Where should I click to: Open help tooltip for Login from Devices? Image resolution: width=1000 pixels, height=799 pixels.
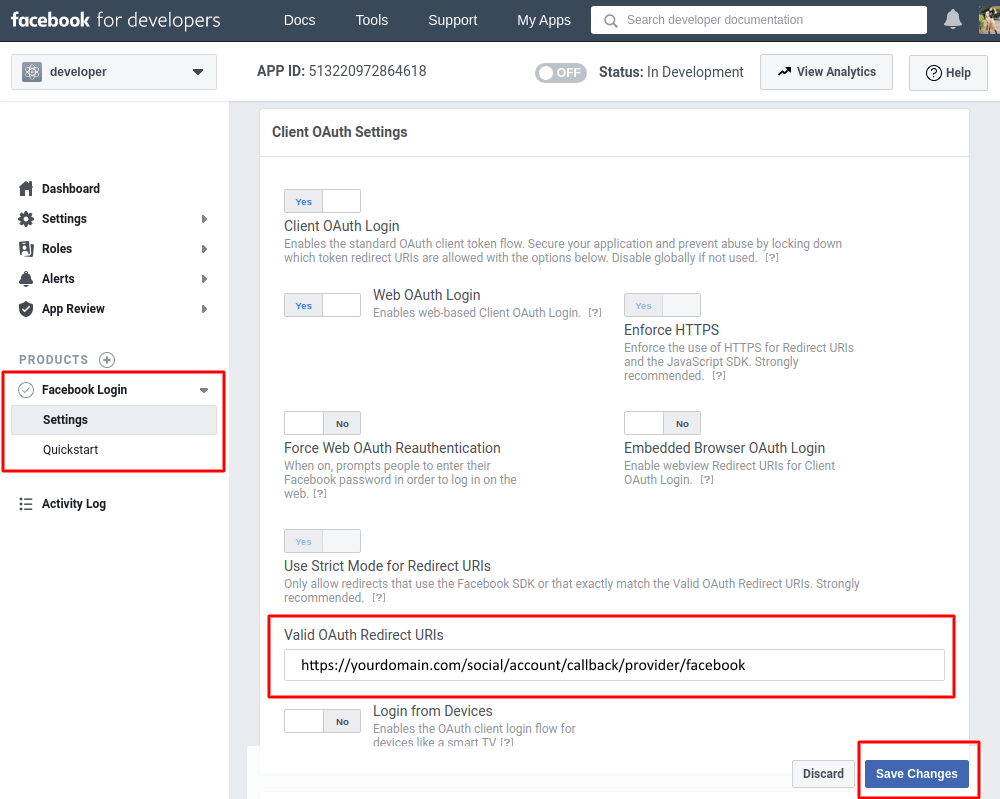point(506,742)
